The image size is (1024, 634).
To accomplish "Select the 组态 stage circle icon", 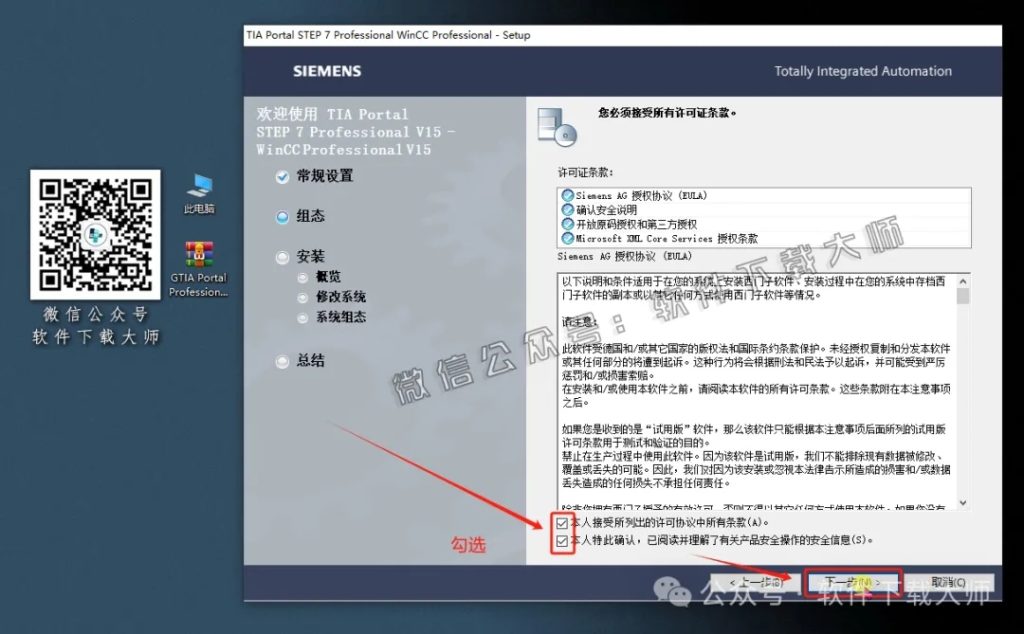I will [282, 216].
